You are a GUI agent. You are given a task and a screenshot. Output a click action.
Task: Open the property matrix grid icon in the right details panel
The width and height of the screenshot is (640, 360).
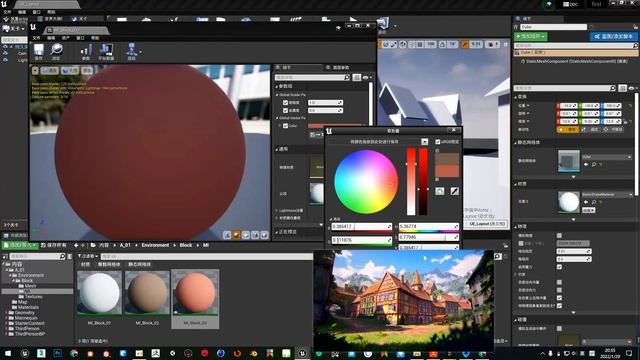622,88
